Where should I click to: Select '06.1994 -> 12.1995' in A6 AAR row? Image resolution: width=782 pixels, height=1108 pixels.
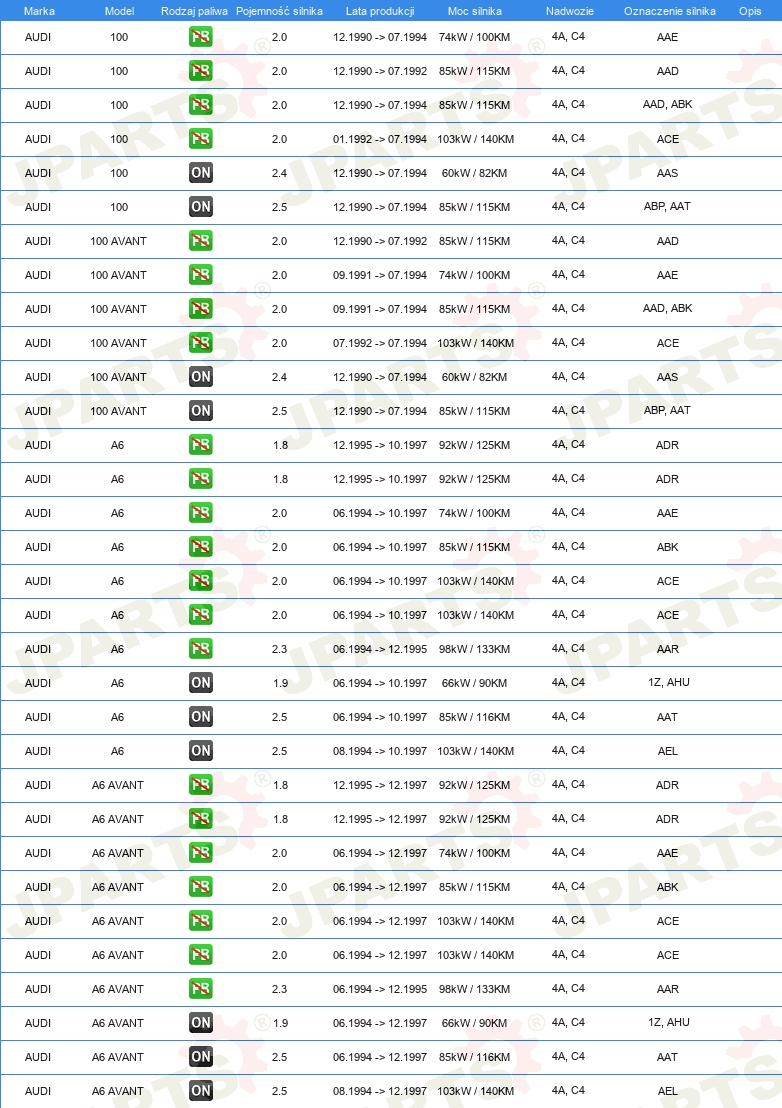380,649
